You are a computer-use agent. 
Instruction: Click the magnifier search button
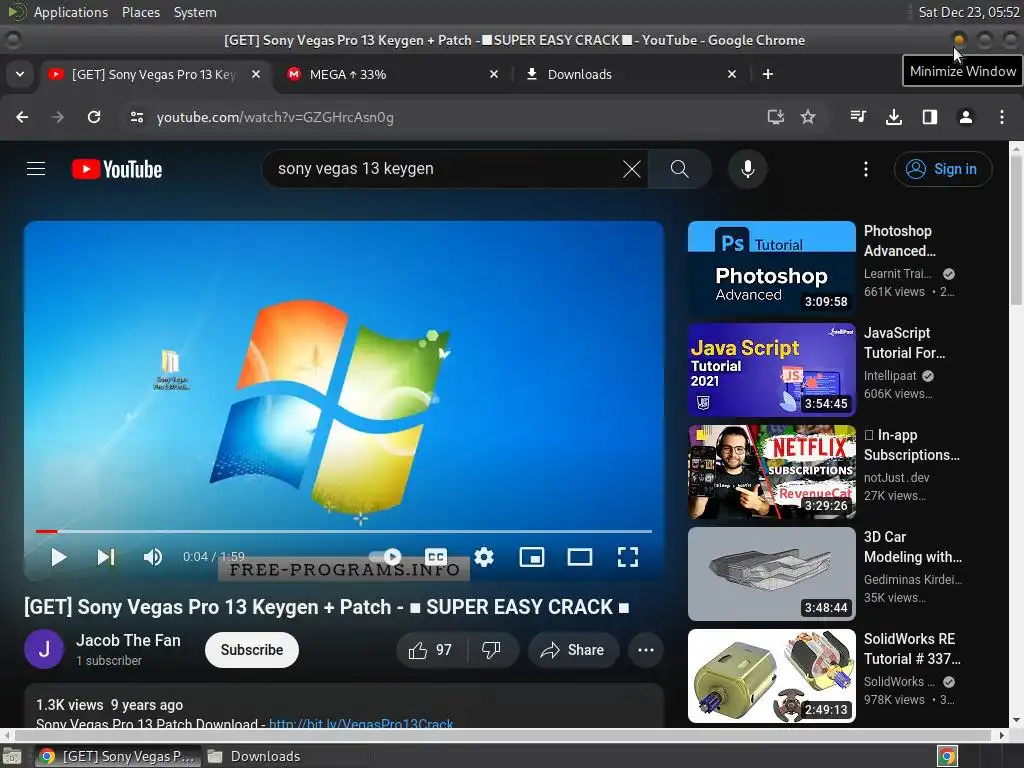point(680,169)
